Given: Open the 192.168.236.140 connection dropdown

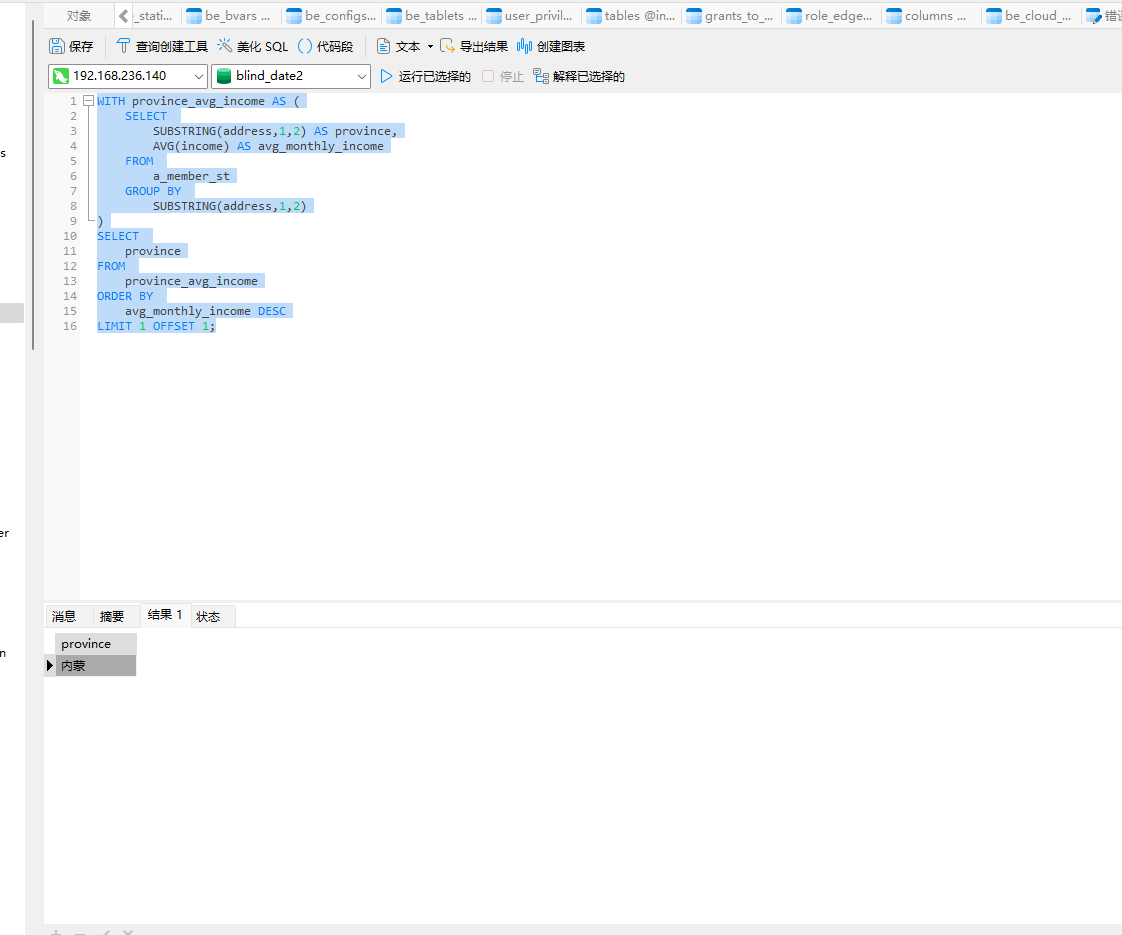Looking at the screenshot, I should click(x=198, y=76).
